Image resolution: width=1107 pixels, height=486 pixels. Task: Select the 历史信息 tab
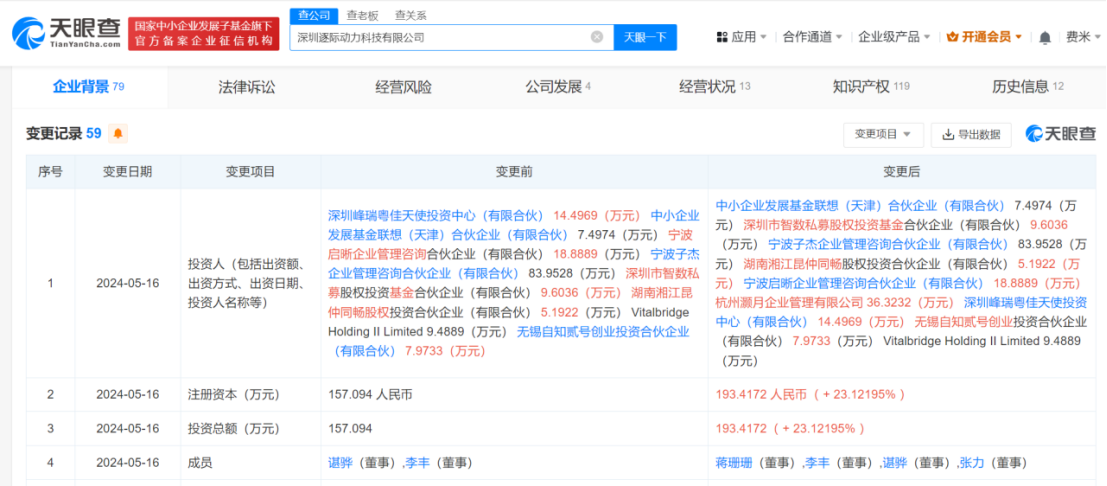(1027, 87)
